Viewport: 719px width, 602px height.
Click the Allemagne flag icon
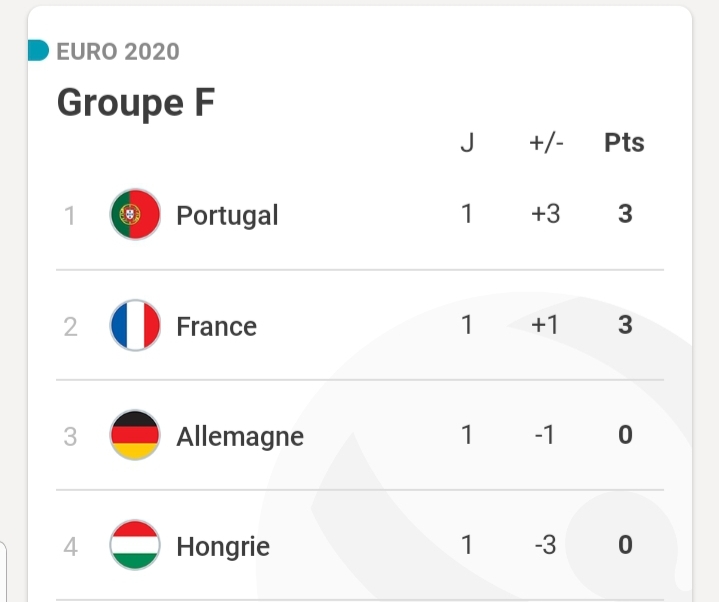click(x=135, y=435)
